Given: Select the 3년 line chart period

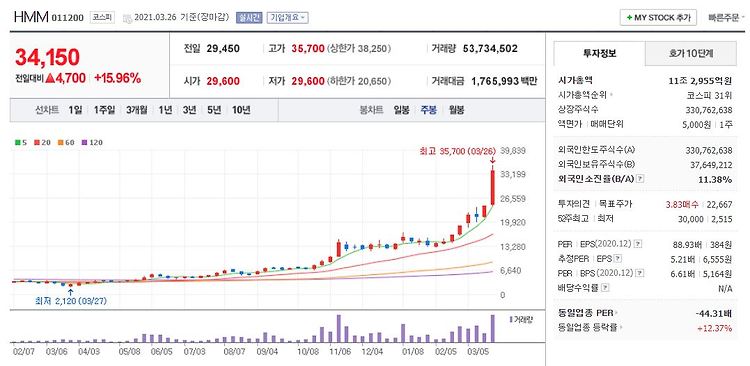Looking at the screenshot, I should coord(189,110).
